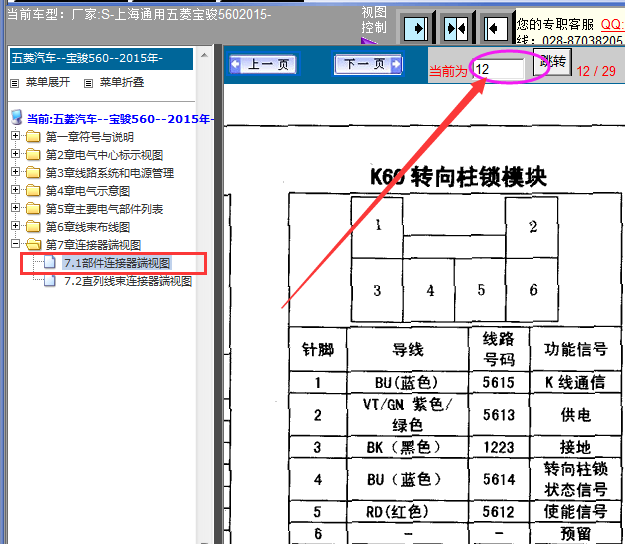Open 7.2直列线束连接器端视图 page
Screen dimensions: 625x544
click(128, 281)
